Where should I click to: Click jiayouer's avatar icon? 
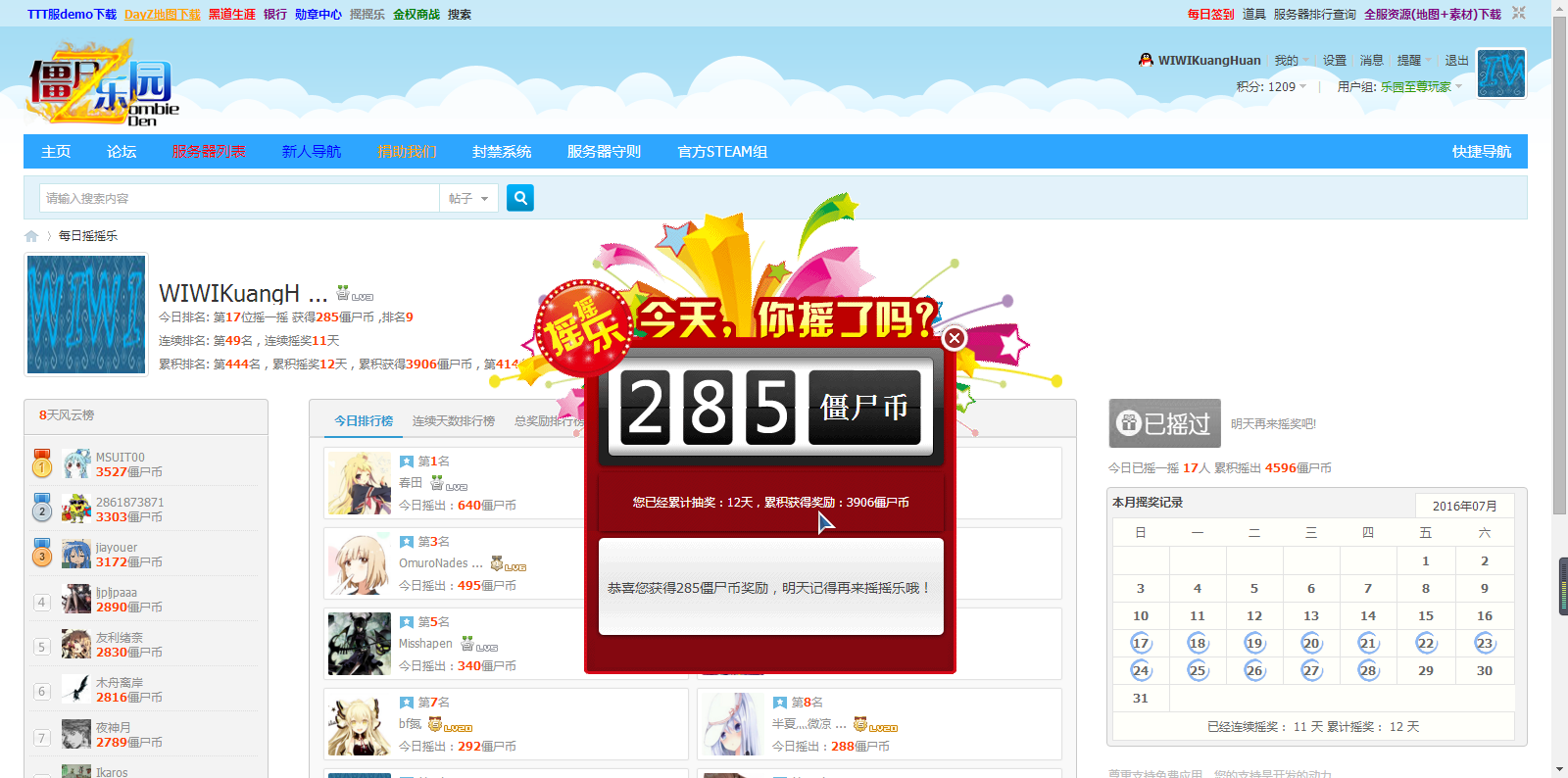coord(76,554)
